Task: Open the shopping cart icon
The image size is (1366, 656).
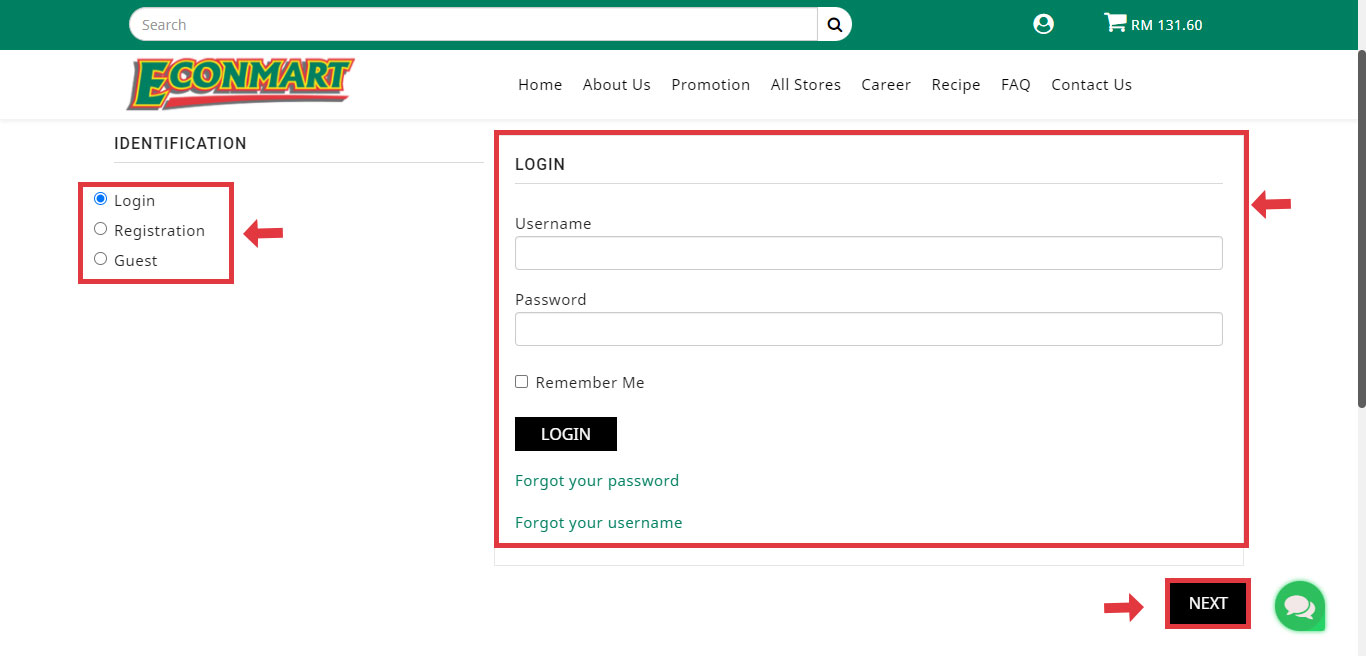Action: [x=1114, y=23]
